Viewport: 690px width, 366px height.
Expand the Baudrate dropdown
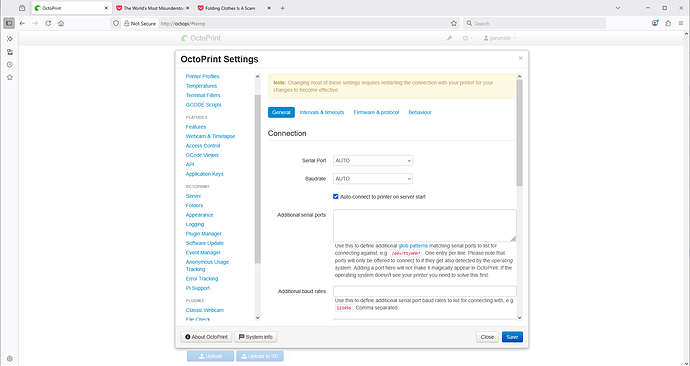pos(373,179)
